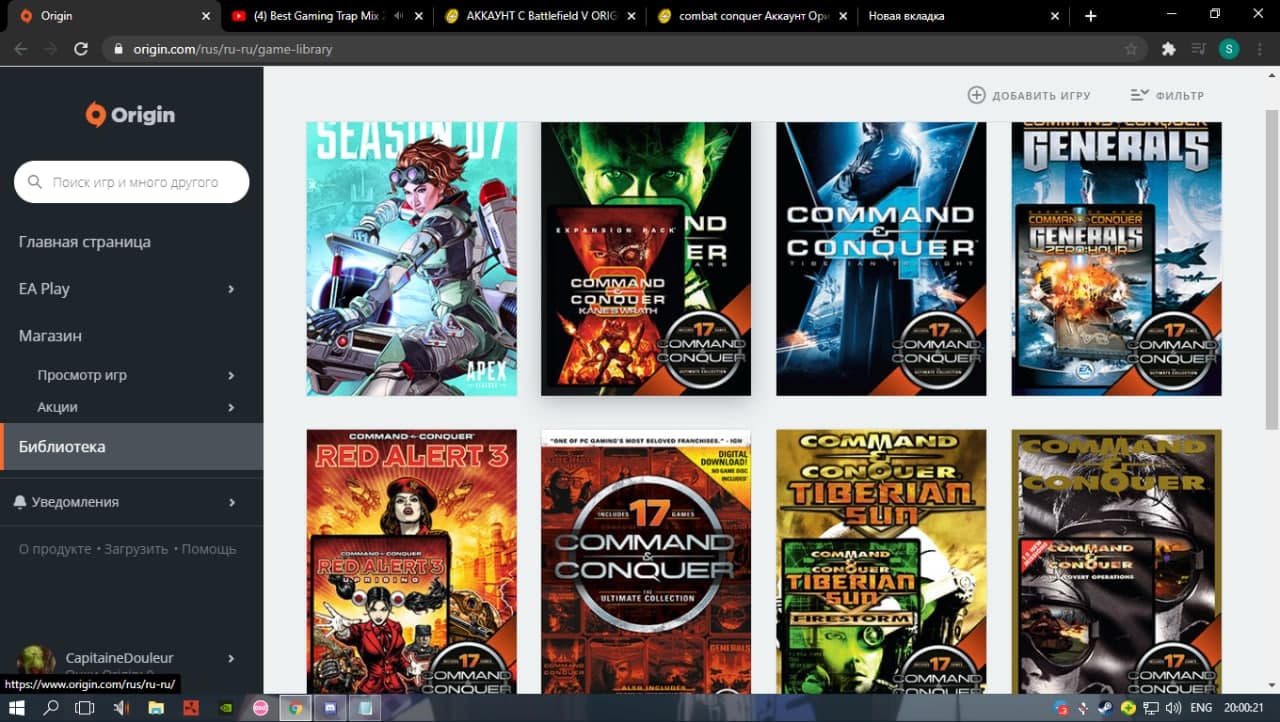Open the Загрузить link

pyautogui.click(x=136, y=549)
